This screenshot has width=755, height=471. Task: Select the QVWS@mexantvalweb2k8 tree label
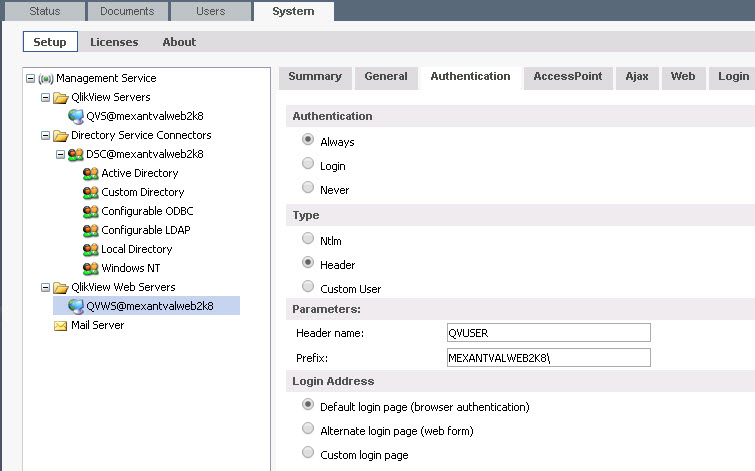[x=149, y=306]
